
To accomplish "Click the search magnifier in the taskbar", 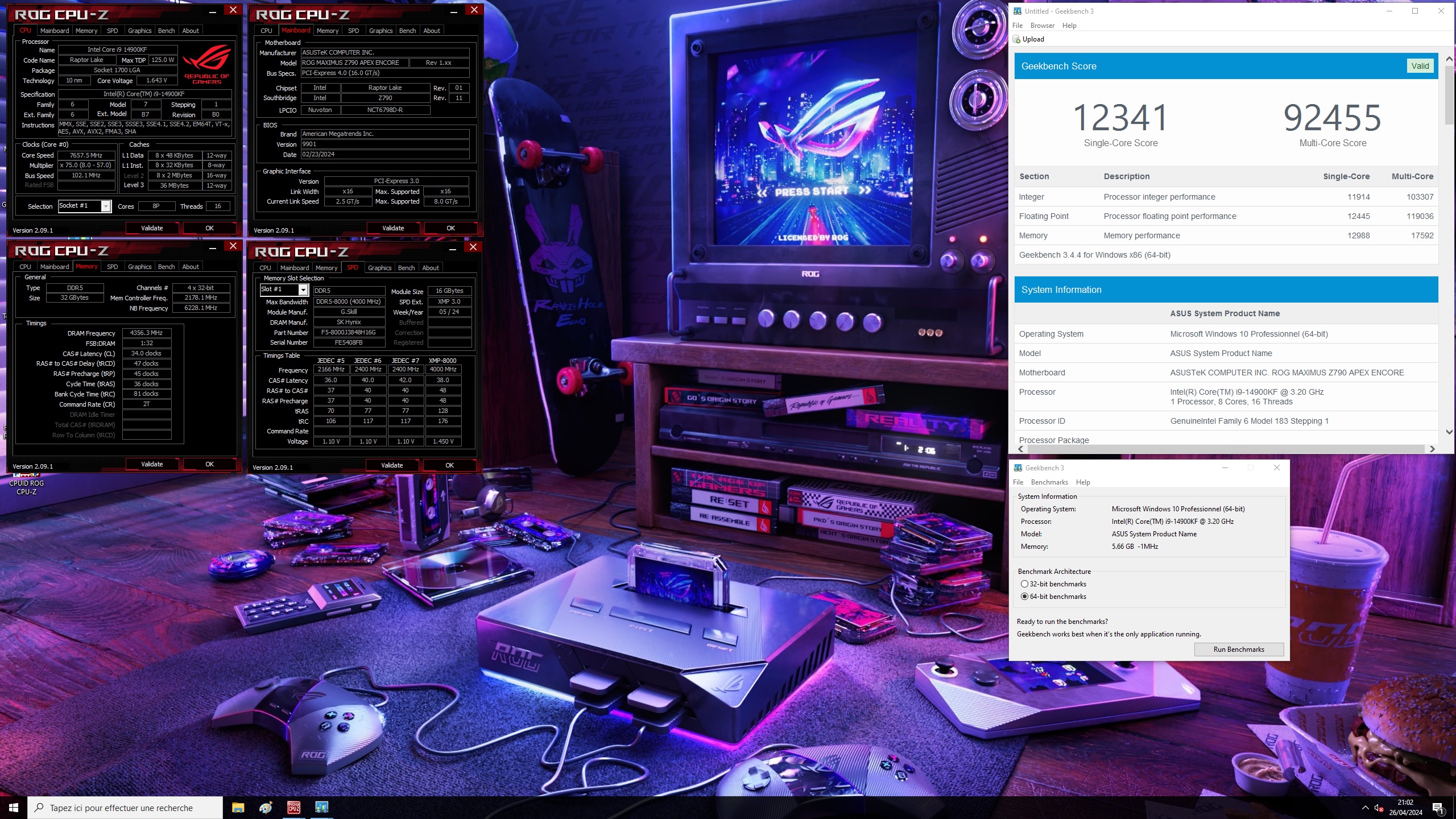I will 39,808.
